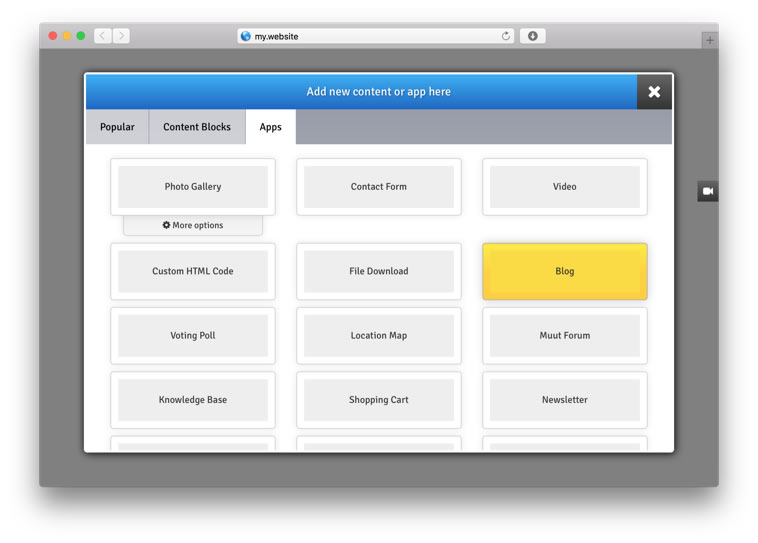Click the green fullscreen window dot
Viewport: 758px width, 543px height.
[x=81, y=36]
